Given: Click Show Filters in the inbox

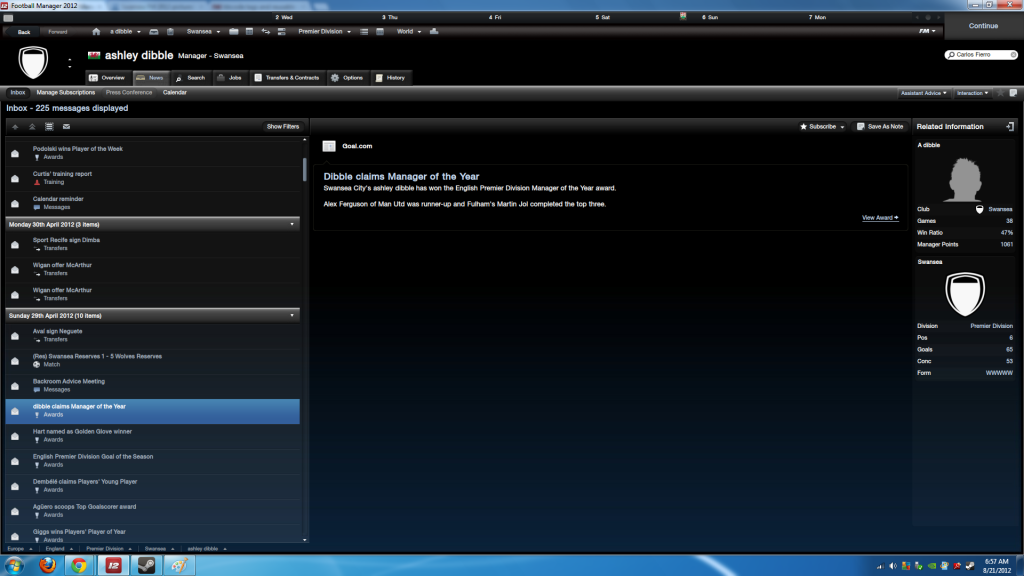Looking at the screenshot, I should [x=283, y=127].
